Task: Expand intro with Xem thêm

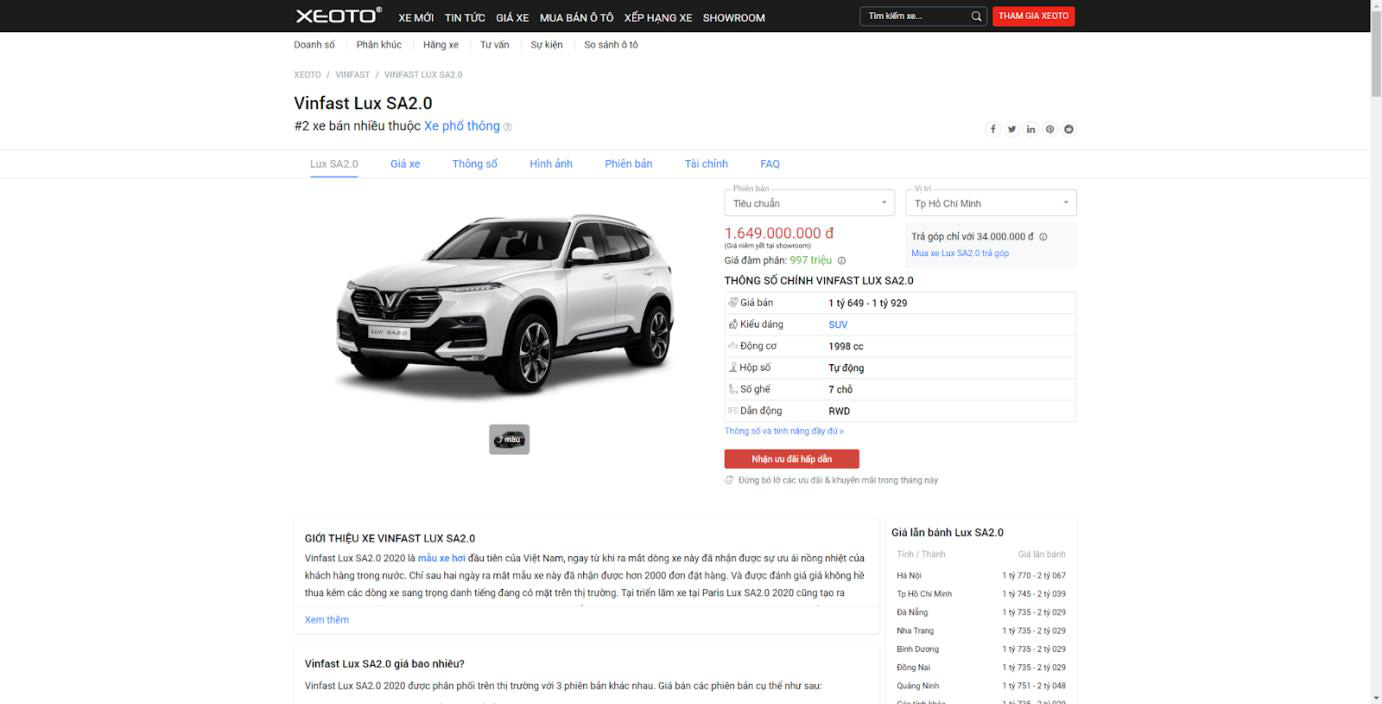Action: click(327, 620)
